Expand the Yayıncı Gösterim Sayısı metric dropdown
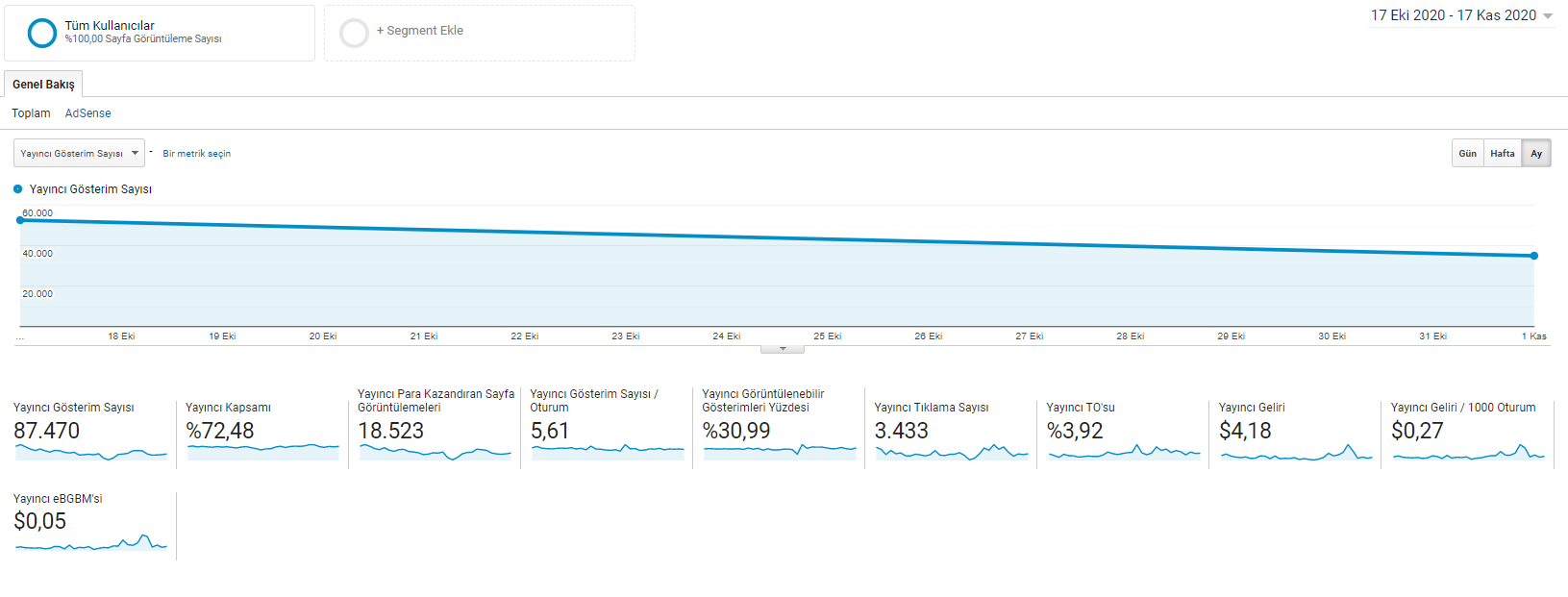This screenshot has height=597, width=1568. [x=79, y=153]
